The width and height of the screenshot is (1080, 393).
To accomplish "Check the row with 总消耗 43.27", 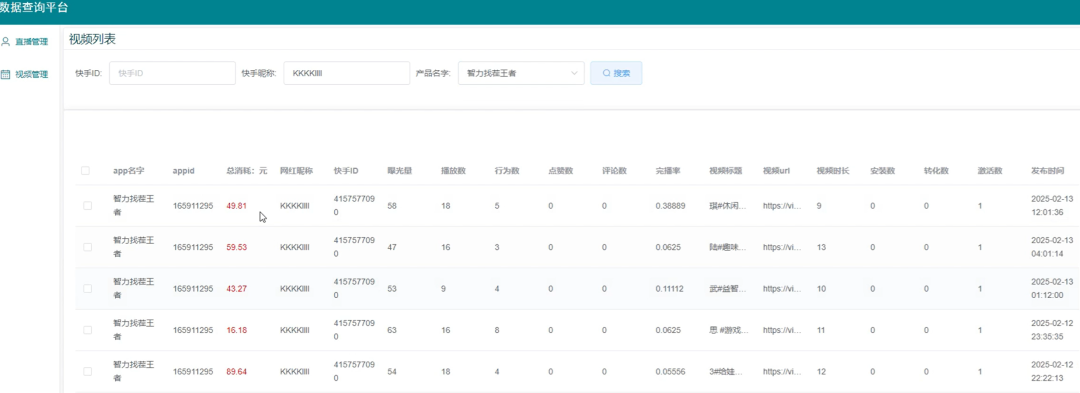I will (x=87, y=288).
